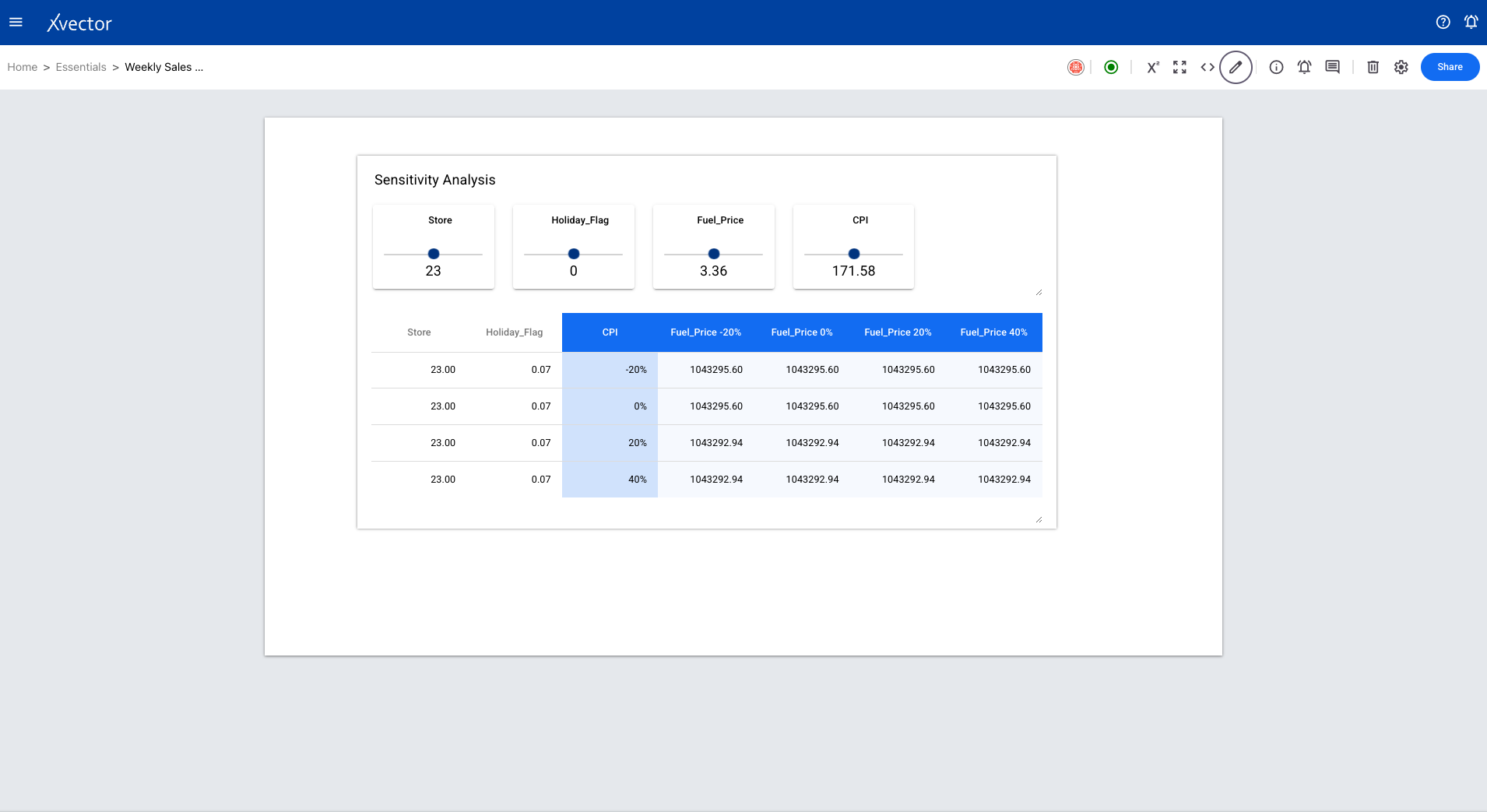
Task: Click the Share button
Action: (x=1450, y=67)
